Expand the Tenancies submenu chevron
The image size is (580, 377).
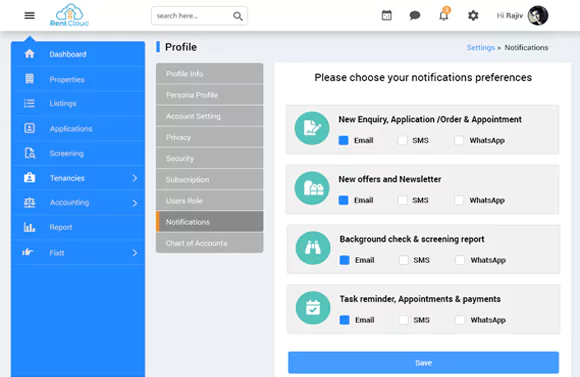[135, 178]
